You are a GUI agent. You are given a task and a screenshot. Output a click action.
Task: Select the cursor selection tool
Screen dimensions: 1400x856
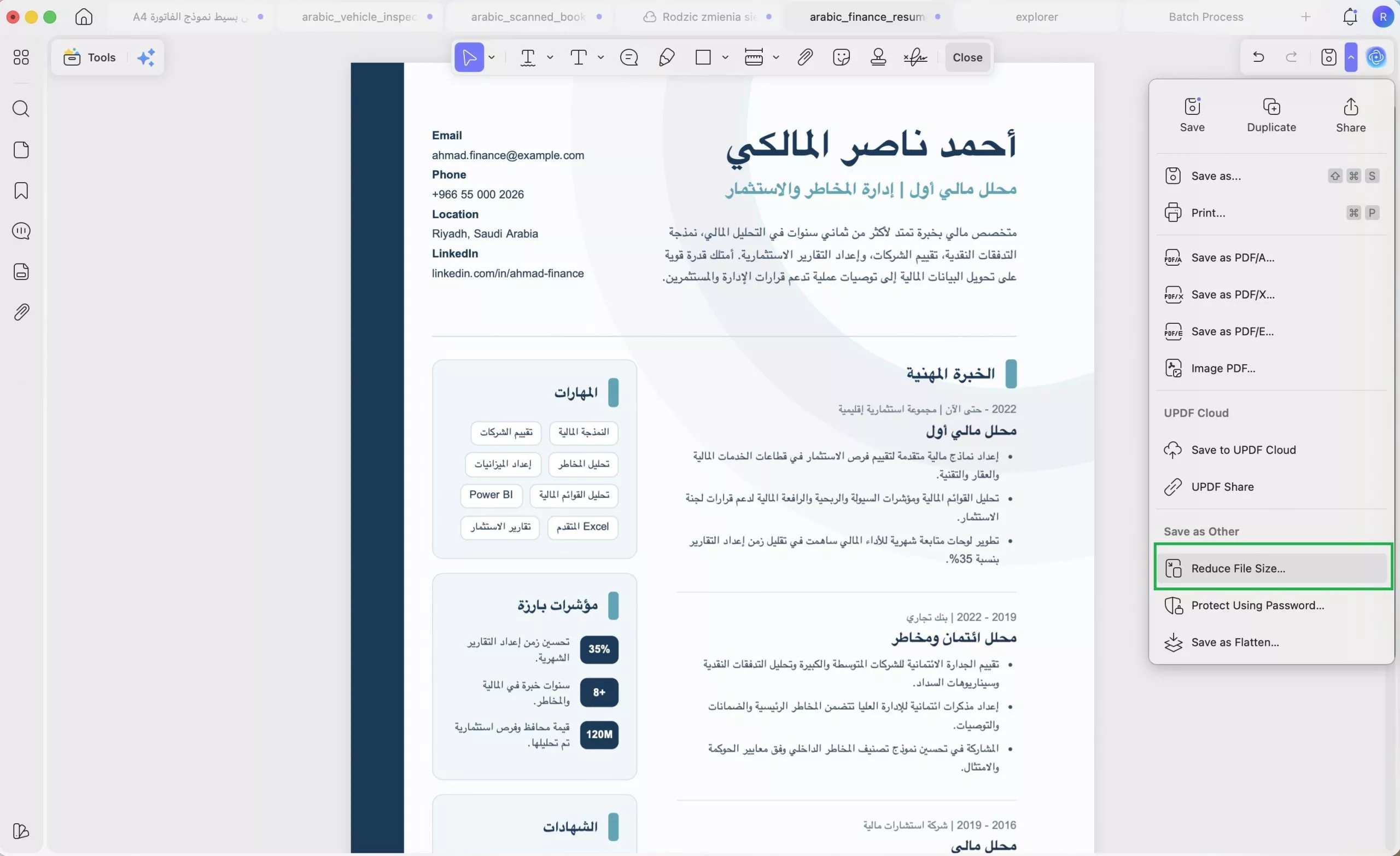[x=469, y=57]
